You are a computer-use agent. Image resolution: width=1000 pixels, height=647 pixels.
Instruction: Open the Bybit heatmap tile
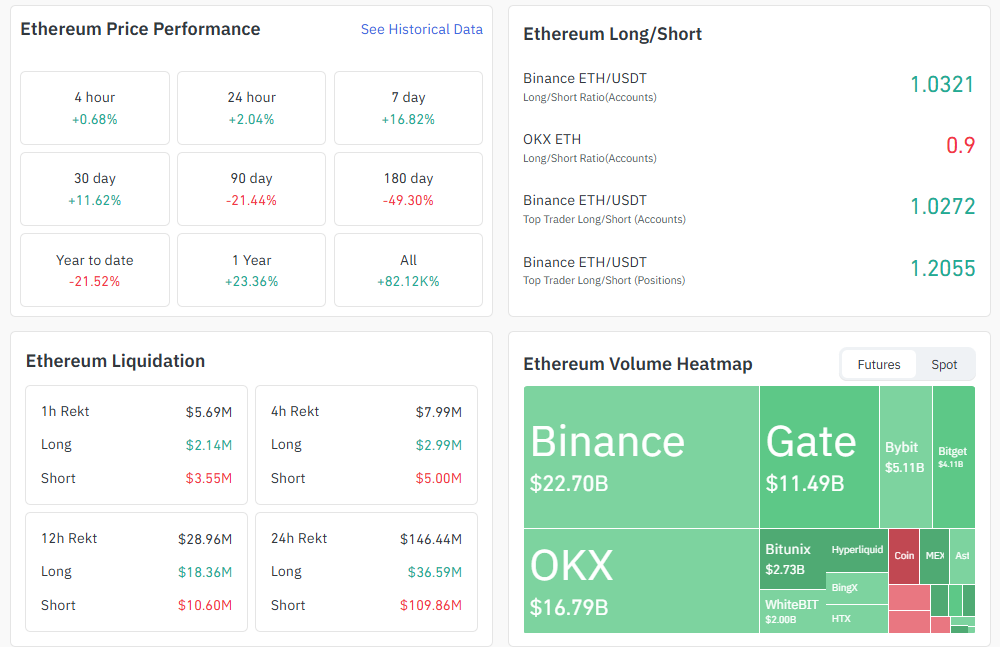905,457
